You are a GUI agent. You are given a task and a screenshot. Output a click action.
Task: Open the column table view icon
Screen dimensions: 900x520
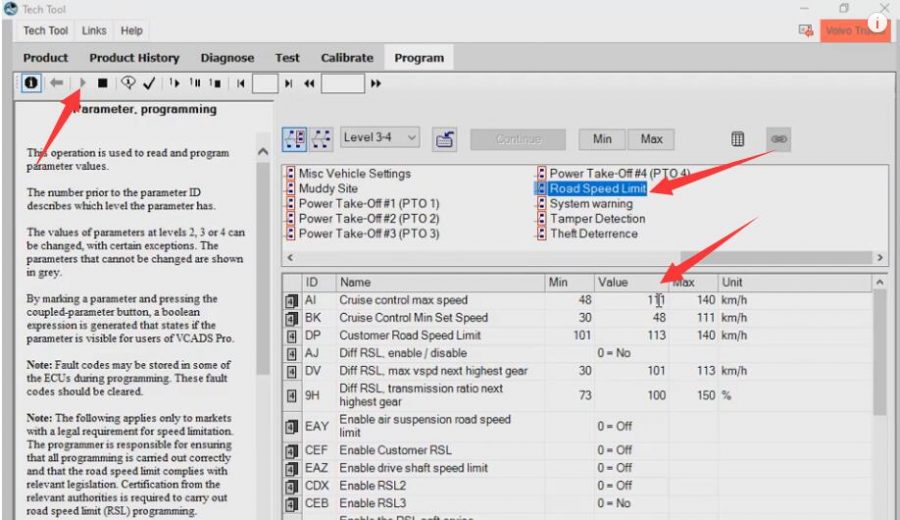pyautogui.click(x=738, y=139)
